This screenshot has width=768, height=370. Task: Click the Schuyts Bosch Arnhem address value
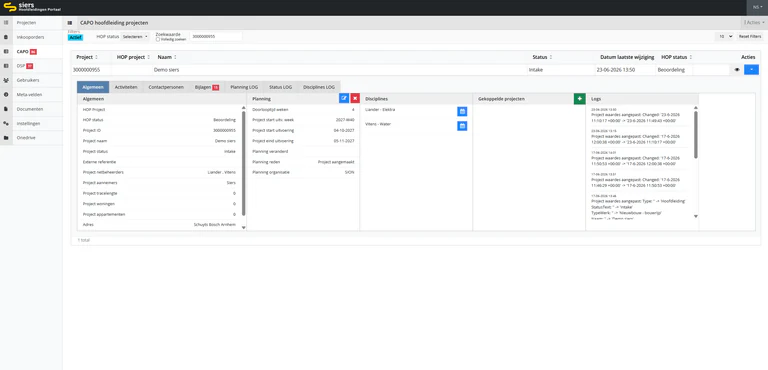click(x=215, y=225)
